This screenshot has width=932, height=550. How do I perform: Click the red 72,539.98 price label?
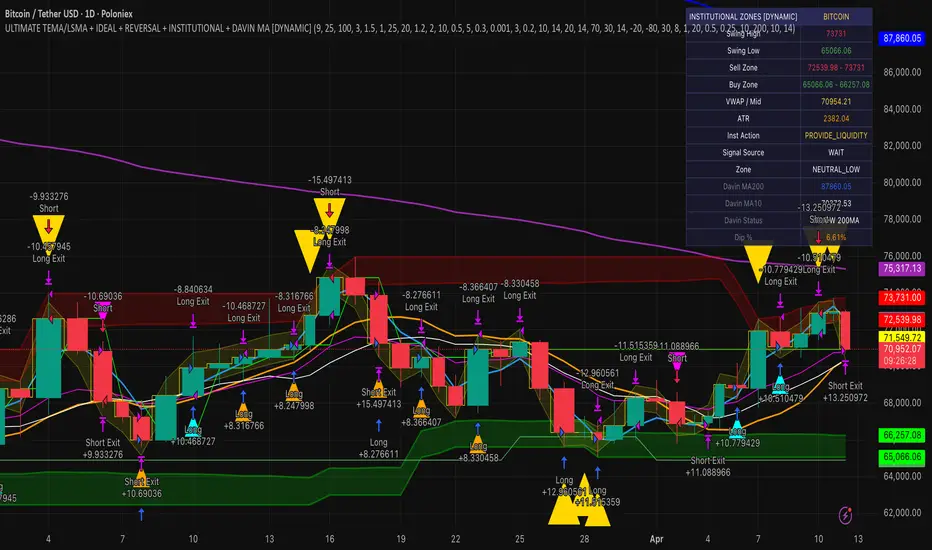pos(902,319)
